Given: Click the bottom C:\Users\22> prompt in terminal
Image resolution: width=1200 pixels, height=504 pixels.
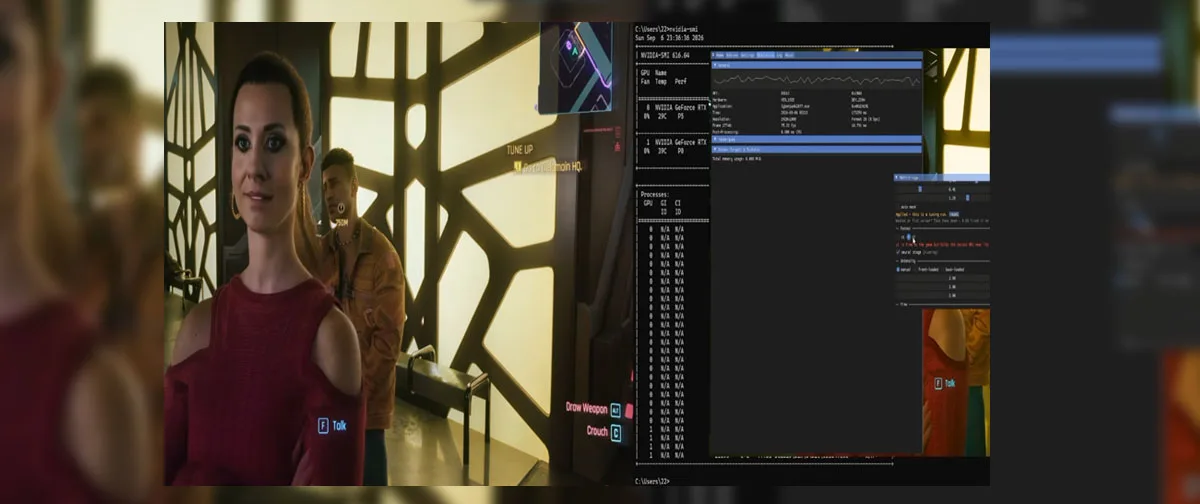Looking at the screenshot, I should (x=654, y=482).
